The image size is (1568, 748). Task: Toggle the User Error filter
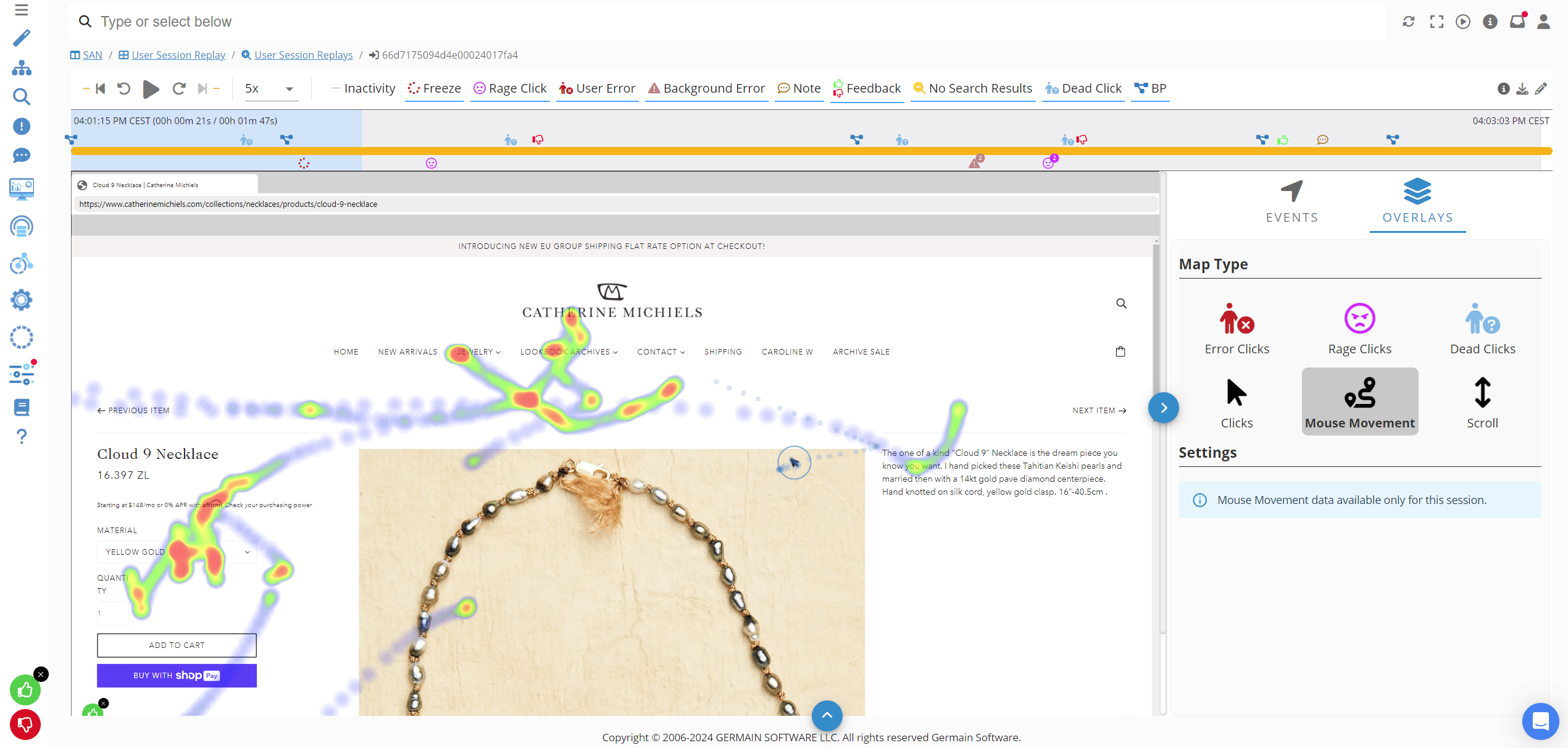click(597, 88)
